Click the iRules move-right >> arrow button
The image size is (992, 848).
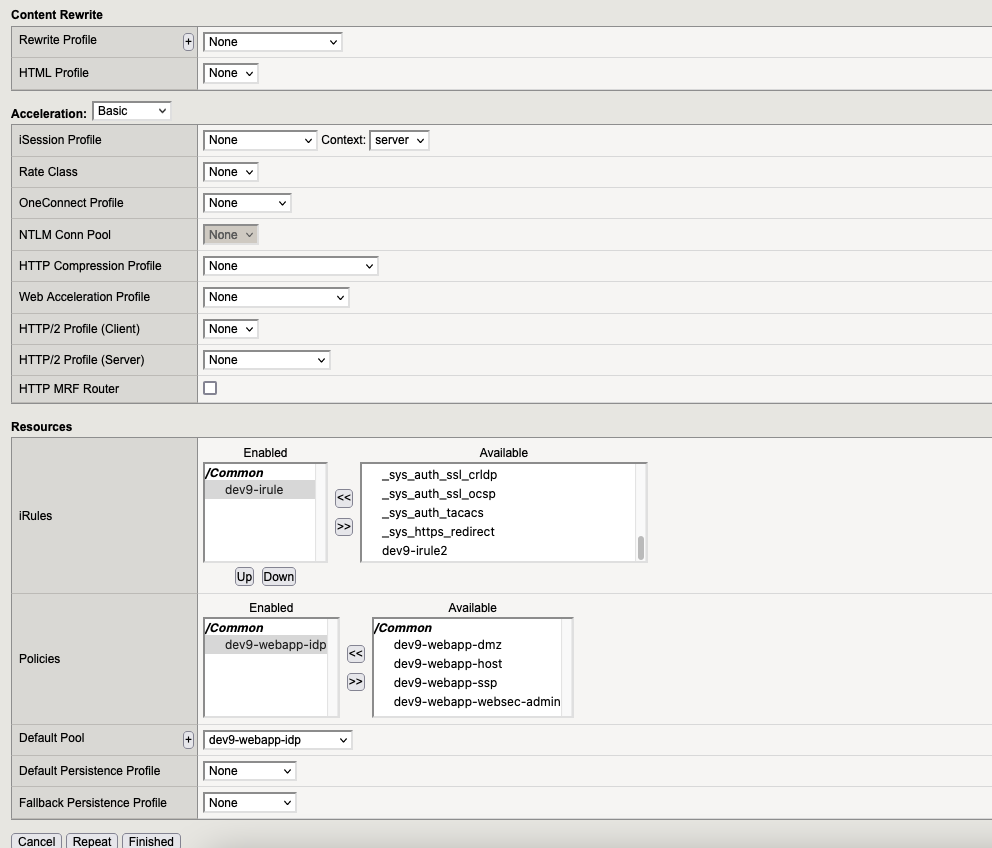tap(344, 526)
